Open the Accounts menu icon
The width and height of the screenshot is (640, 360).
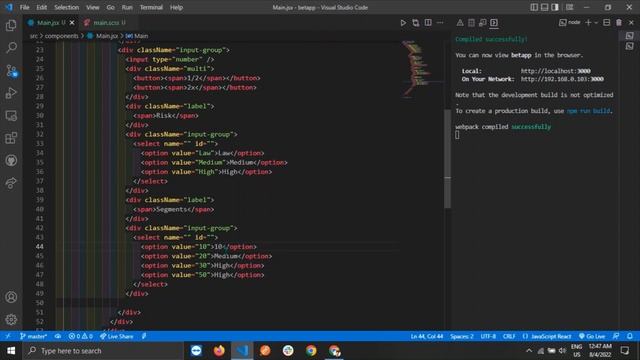click(x=11, y=297)
